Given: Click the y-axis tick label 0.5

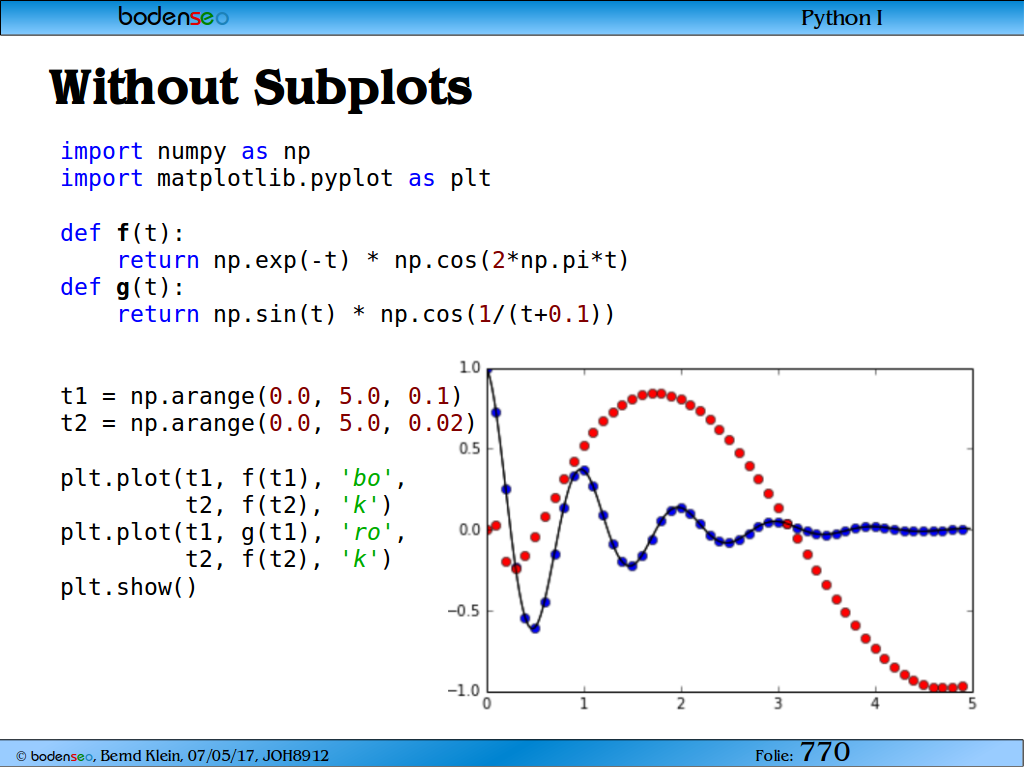Looking at the screenshot, I should [x=470, y=449].
